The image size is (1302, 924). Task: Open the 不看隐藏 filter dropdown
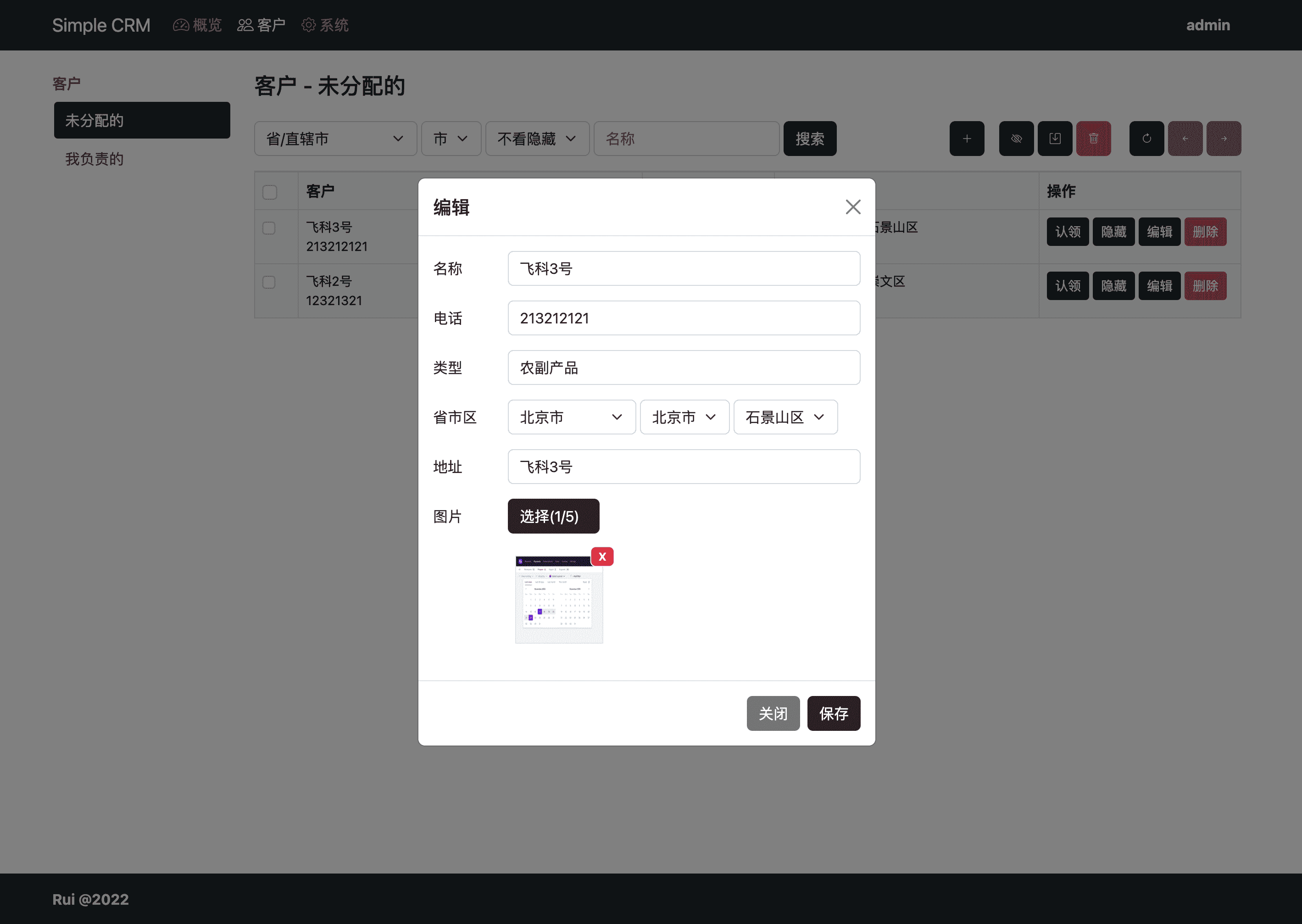coord(537,139)
